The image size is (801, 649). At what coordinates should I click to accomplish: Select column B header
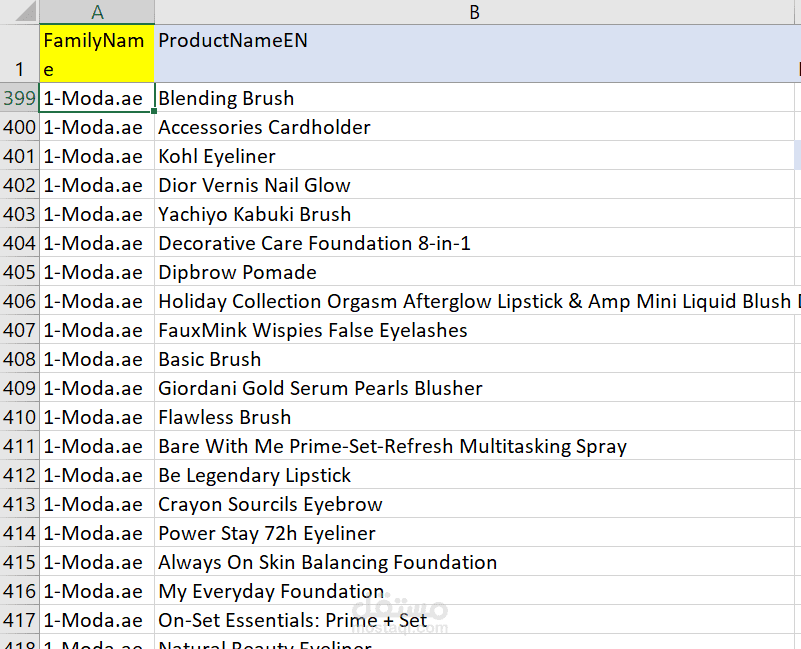[474, 12]
